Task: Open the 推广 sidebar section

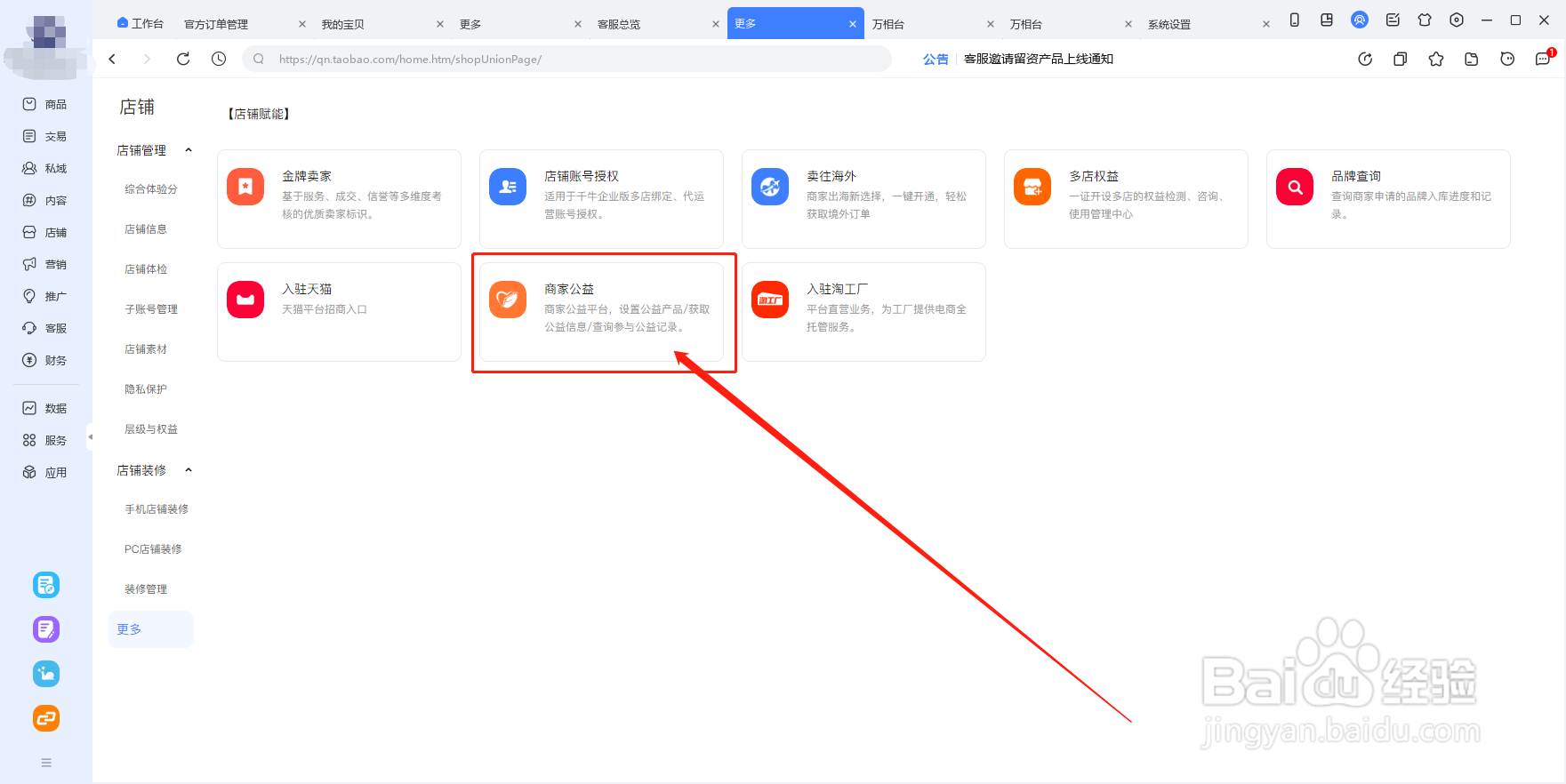Action: point(44,296)
